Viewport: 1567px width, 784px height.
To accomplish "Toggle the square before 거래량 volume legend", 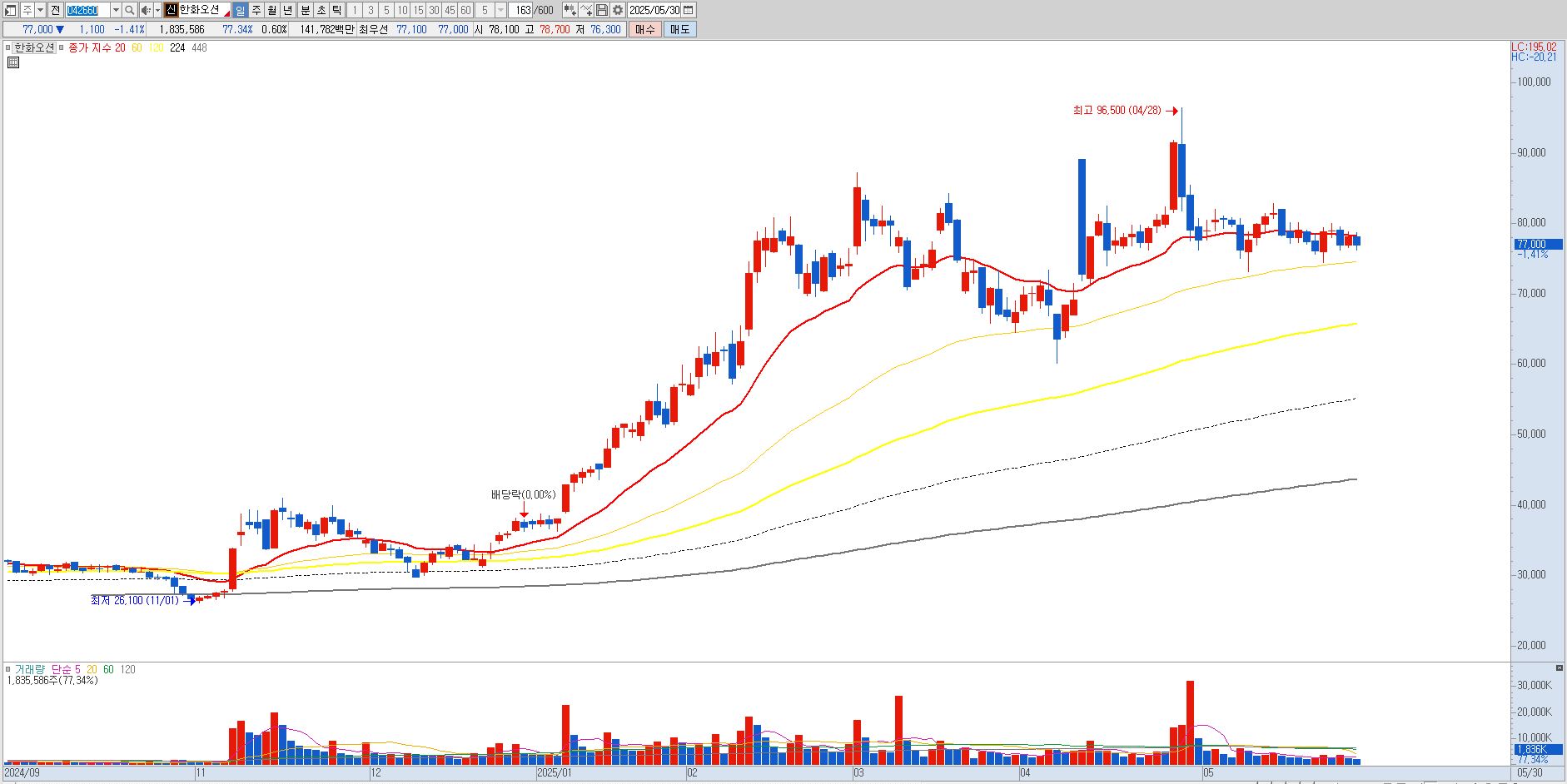I will pos(8,669).
